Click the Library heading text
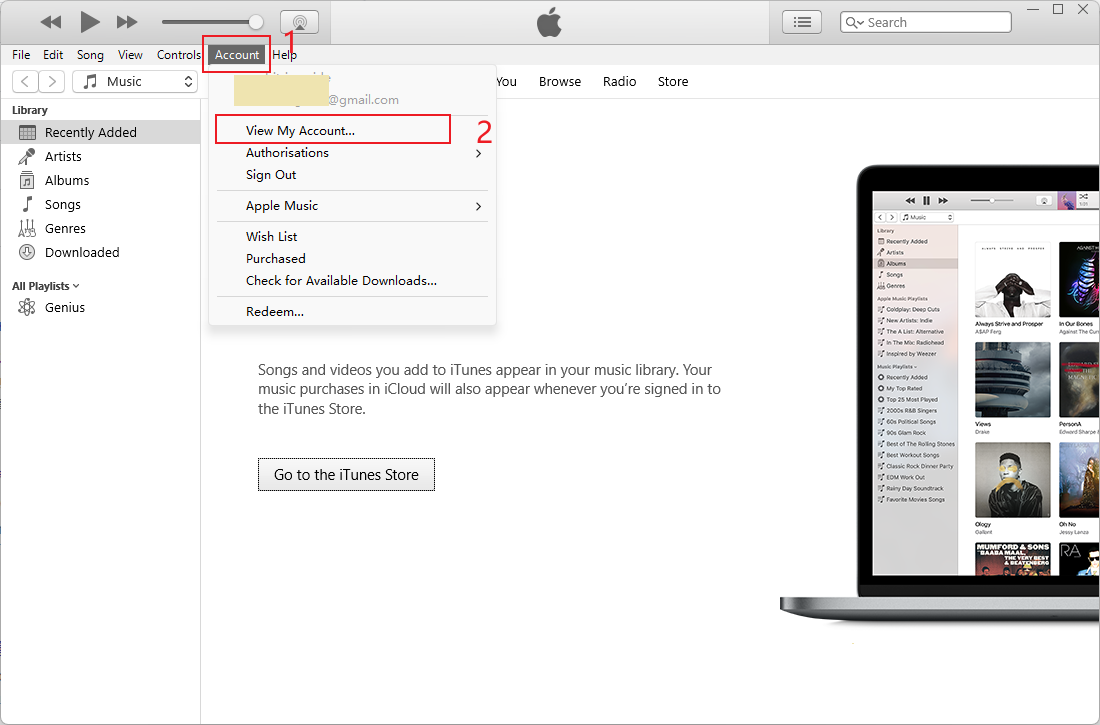1100x725 pixels. tap(29, 110)
